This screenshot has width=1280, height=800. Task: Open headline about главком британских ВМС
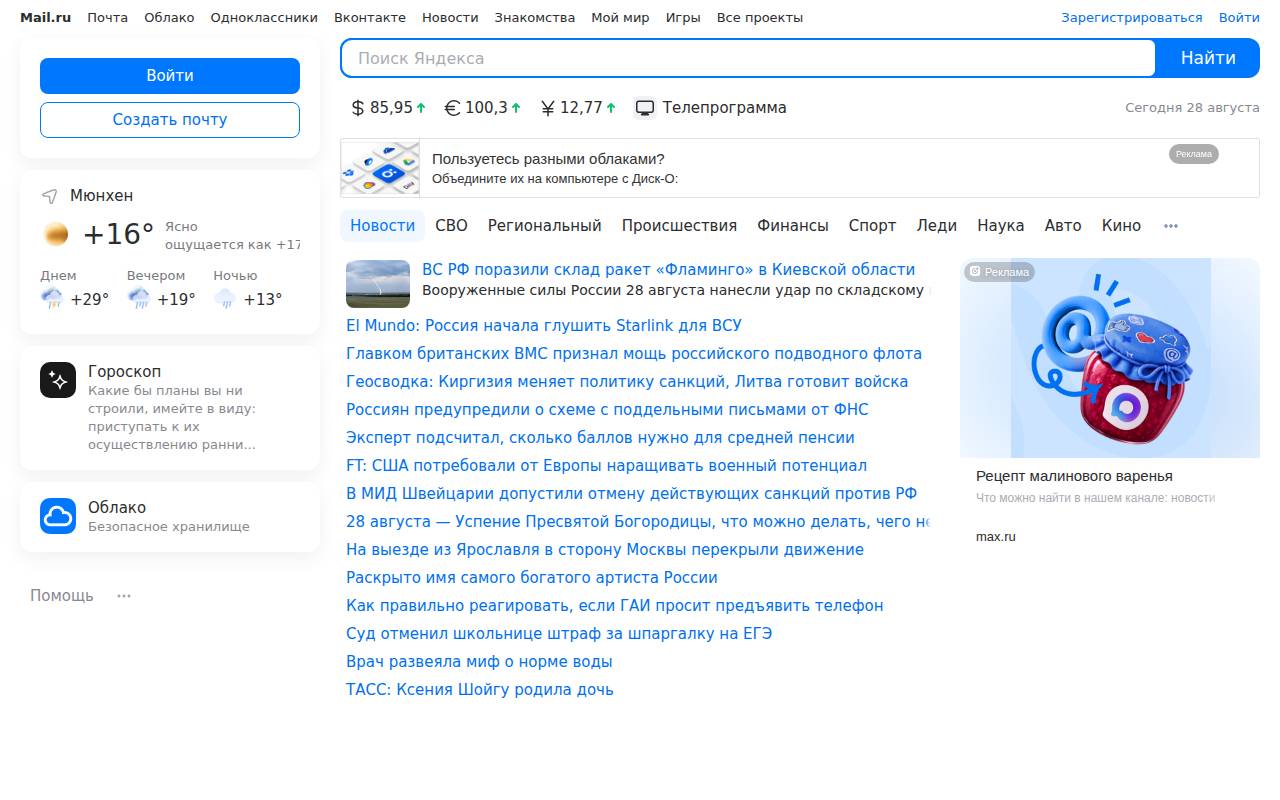[634, 354]
